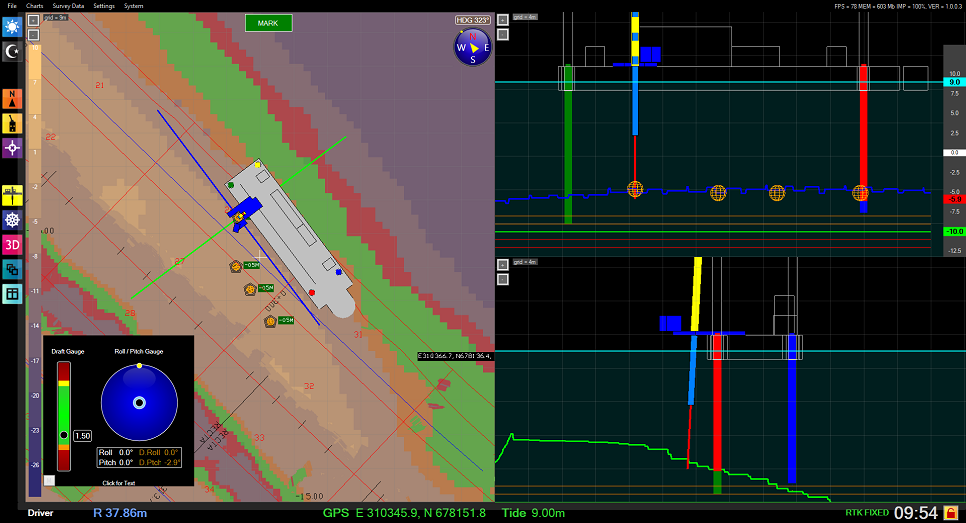Click the plus button on upper profile view

tap(503, 18)
